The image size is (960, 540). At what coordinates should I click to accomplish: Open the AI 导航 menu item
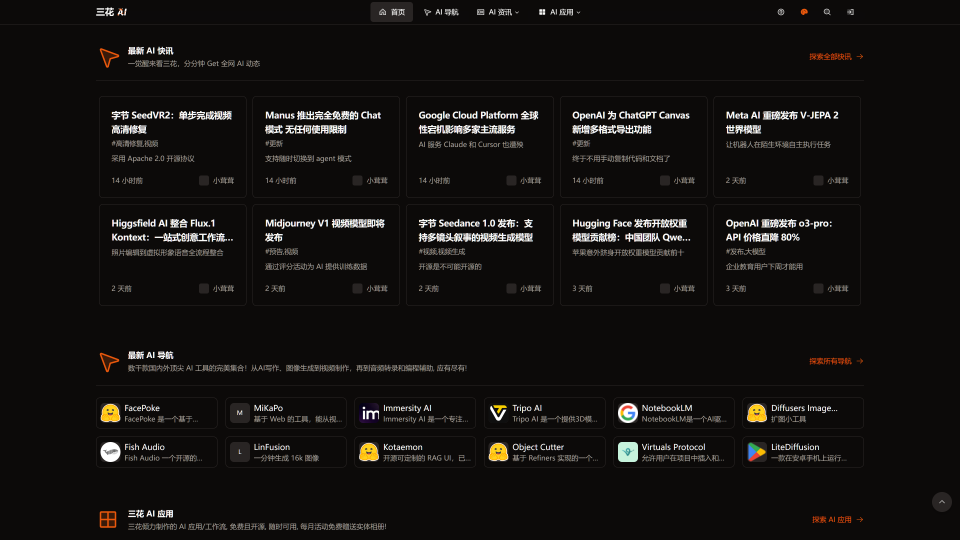click(x=441, y=12)
